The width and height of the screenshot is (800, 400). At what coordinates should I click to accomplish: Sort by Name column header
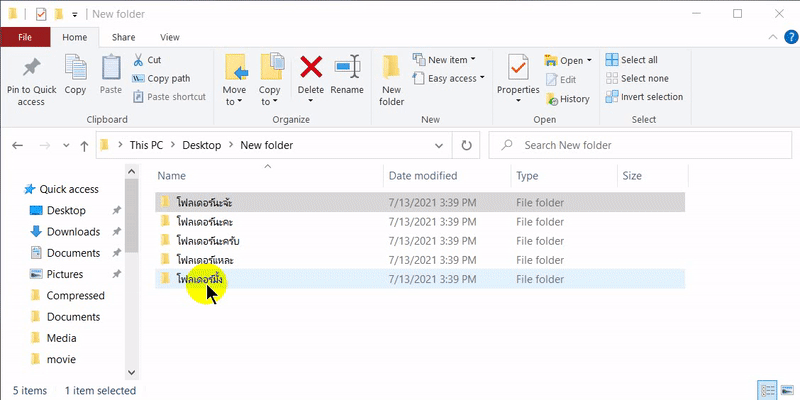(171, 176)
